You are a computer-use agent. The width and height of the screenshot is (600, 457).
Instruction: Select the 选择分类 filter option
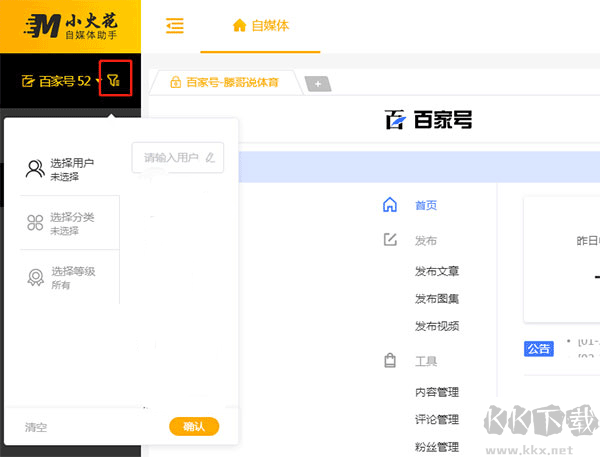(70, 223)
